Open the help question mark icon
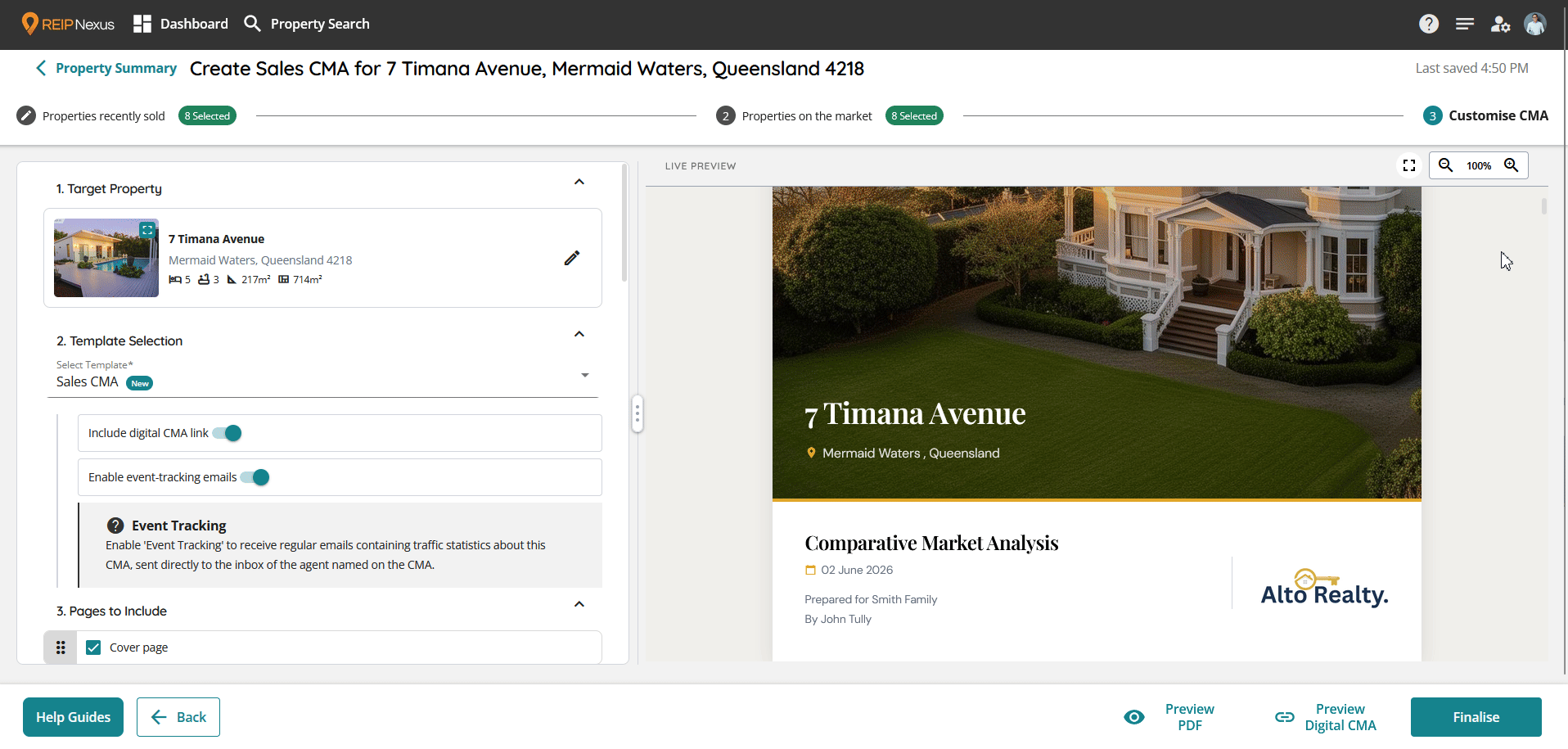 (1429, 24)
